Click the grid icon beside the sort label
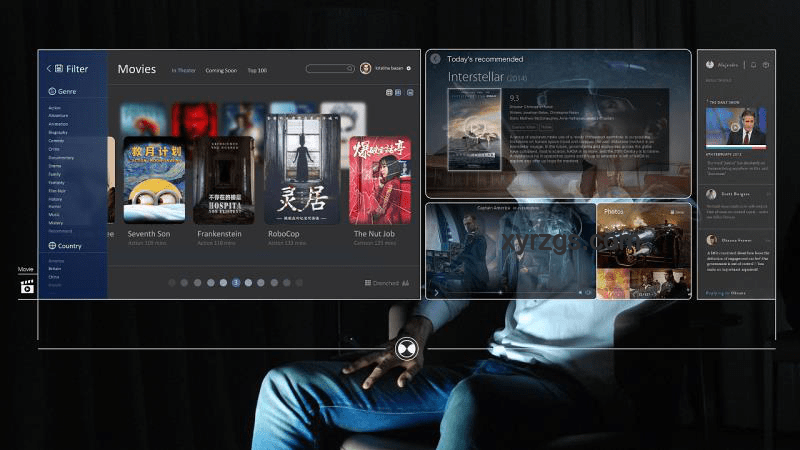The image size is (800, 450). [x=368, y=283]
